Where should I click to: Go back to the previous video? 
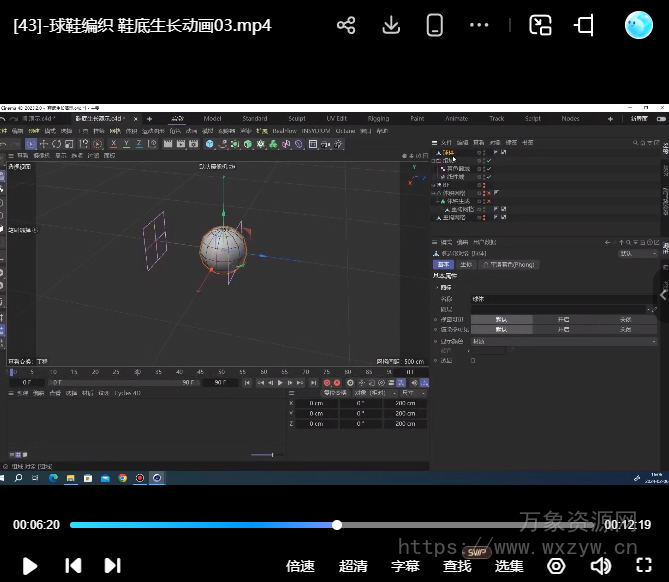(73, 565)
